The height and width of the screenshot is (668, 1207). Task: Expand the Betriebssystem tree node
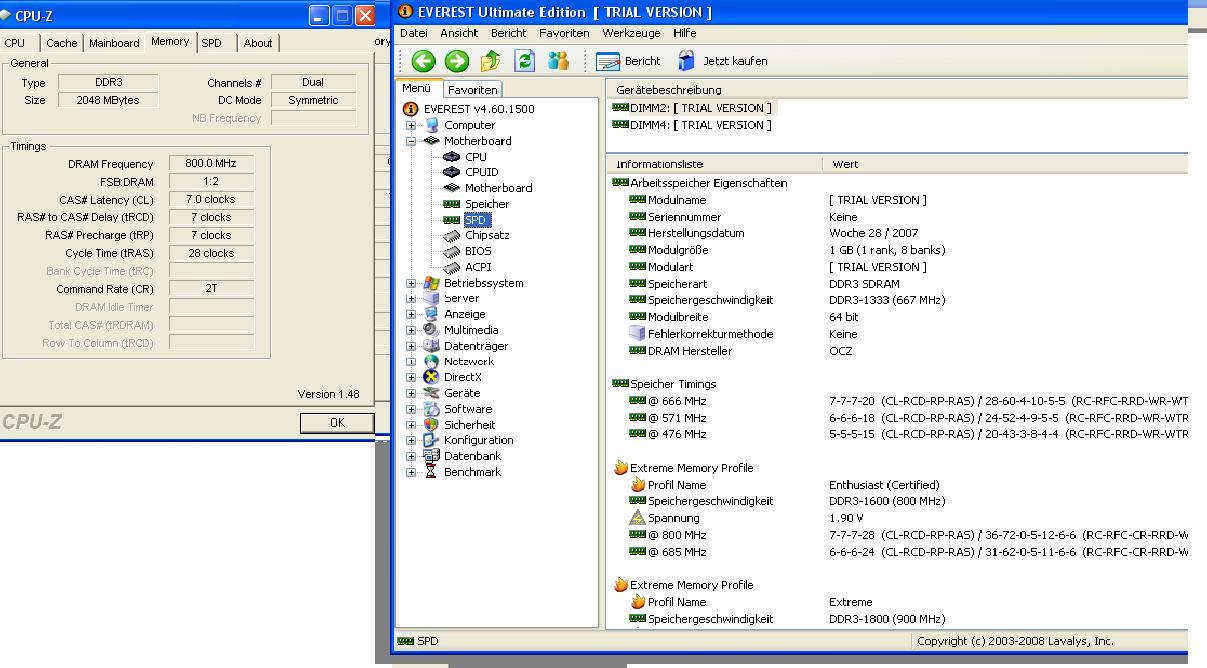411,283
